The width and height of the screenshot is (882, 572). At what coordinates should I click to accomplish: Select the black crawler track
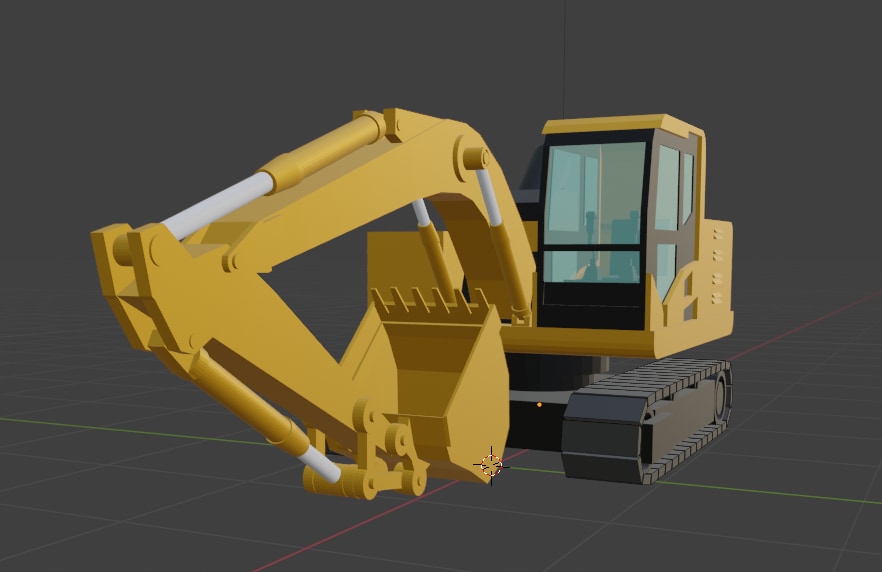pyautogui.click(x=647, y=421)
